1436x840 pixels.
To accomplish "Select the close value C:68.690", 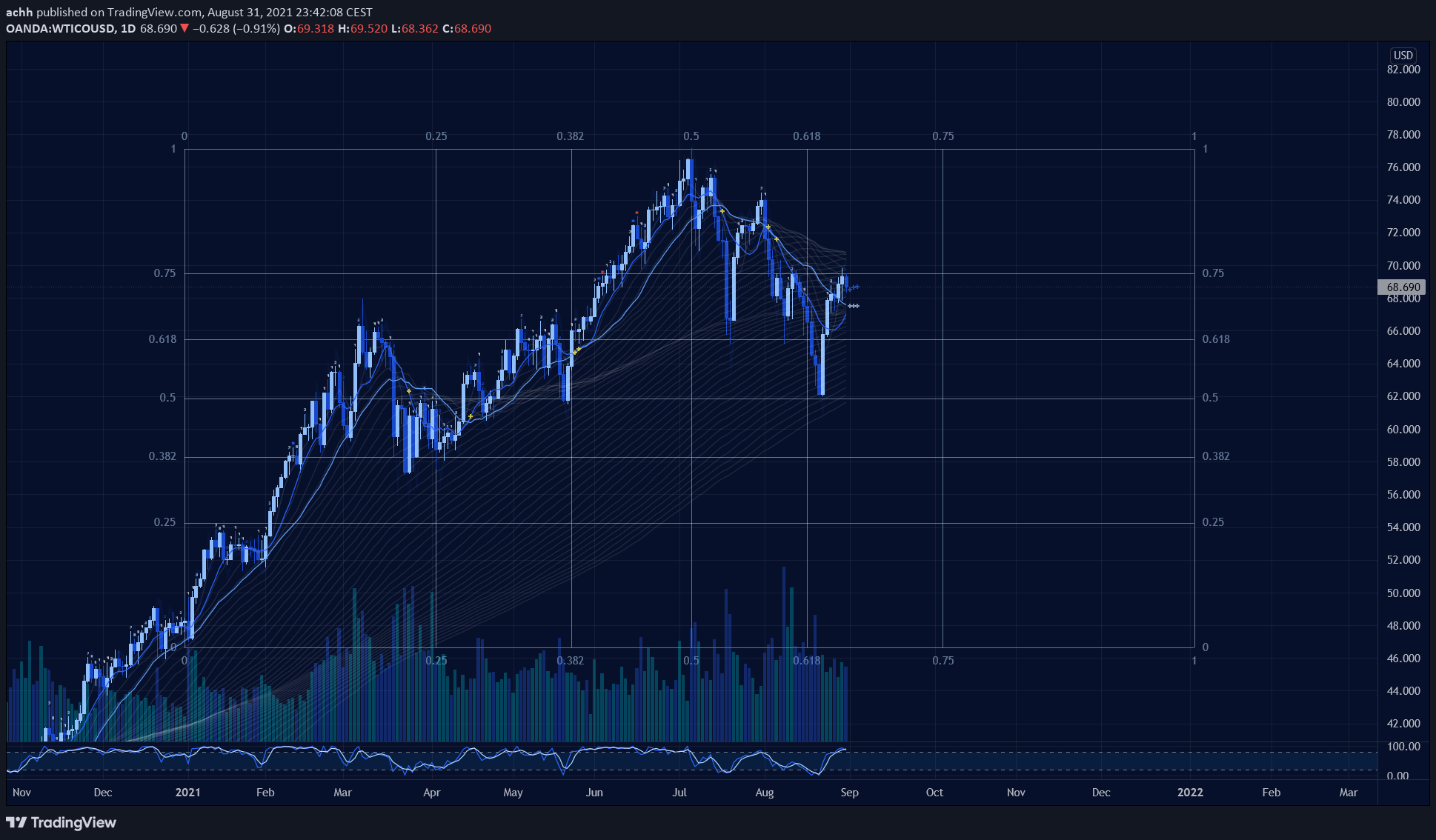I will click(467, 28).
